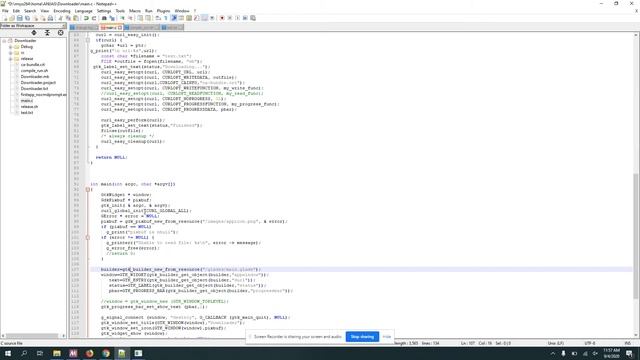Open the Macro menu
The image size is (640, 360).
135,11
